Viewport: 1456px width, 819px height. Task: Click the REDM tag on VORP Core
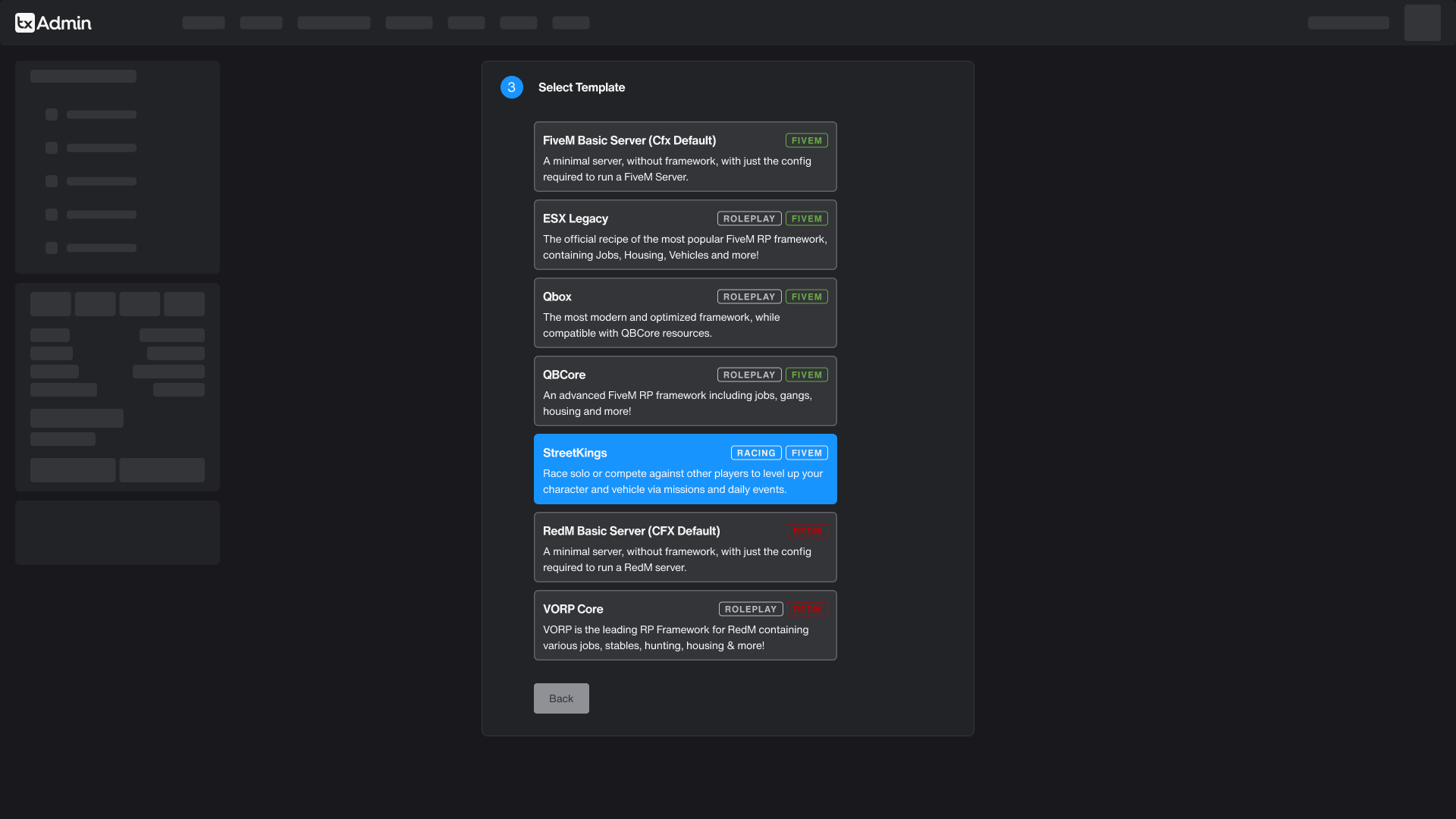coord(807,610)
